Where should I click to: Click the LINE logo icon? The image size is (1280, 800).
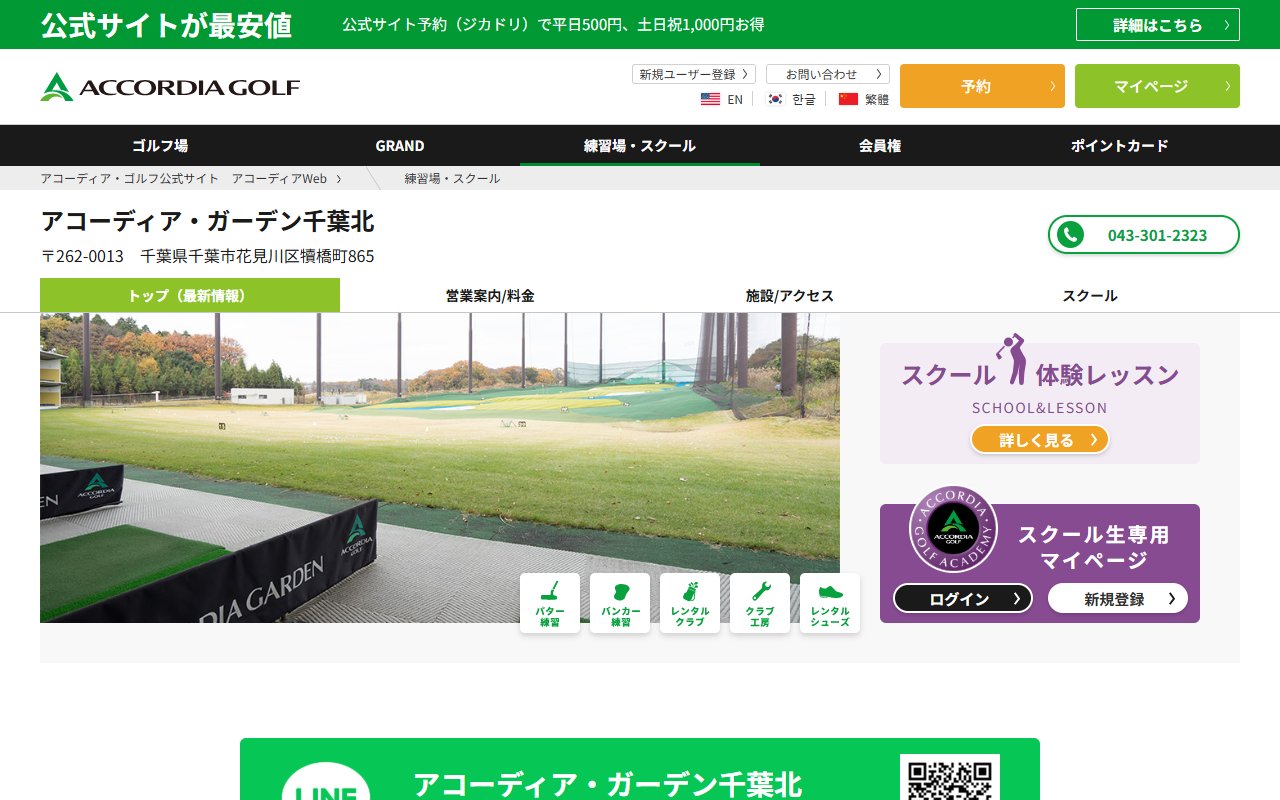click(326, 781)
